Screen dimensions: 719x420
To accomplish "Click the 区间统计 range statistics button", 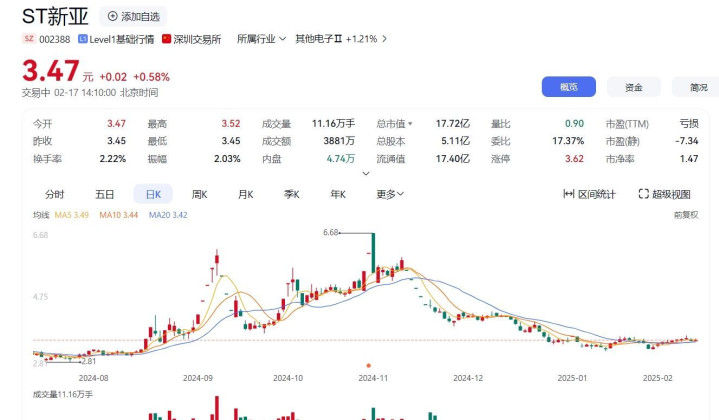I will coord(589,194).
